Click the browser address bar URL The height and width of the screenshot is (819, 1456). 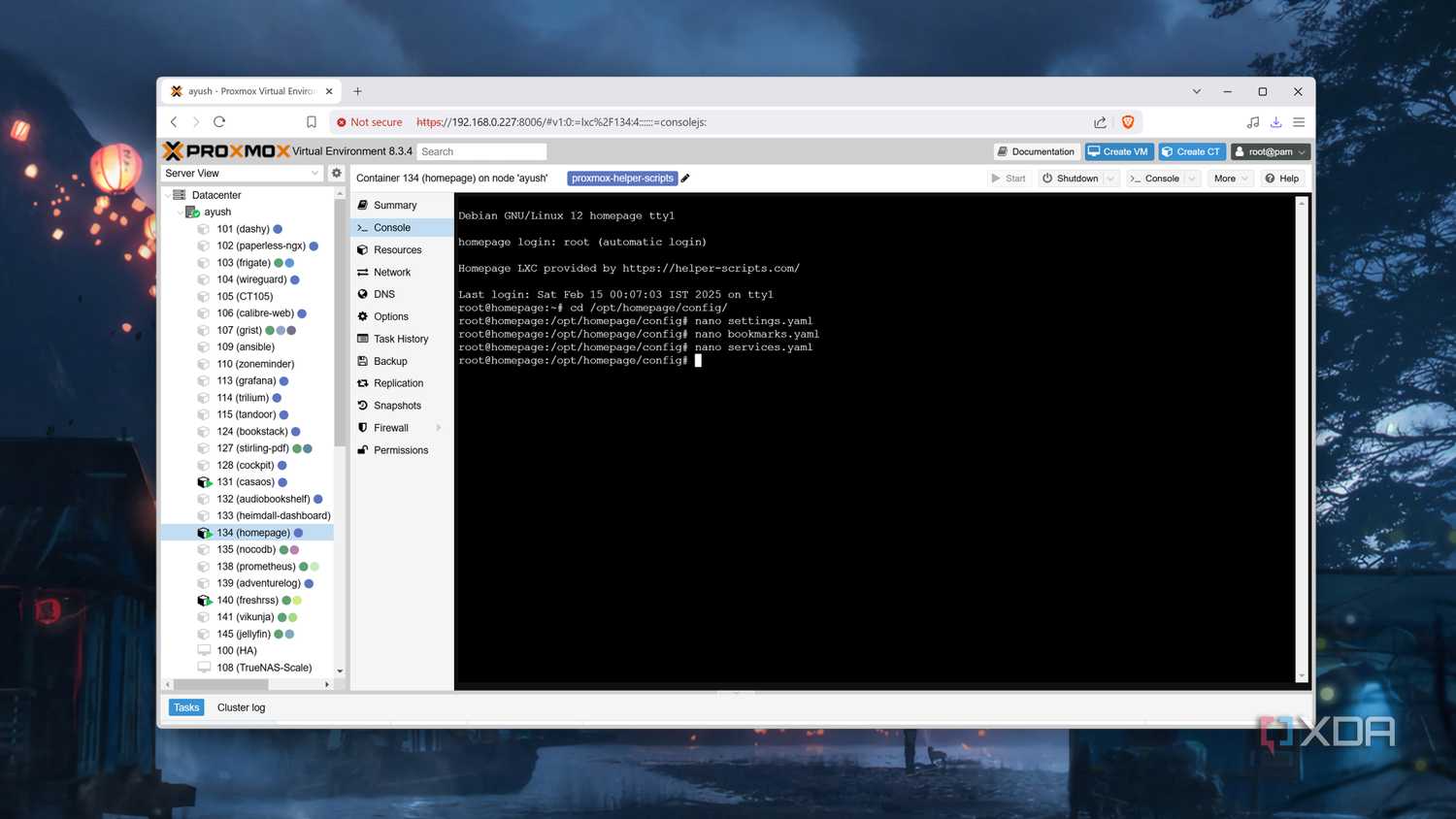561,122
